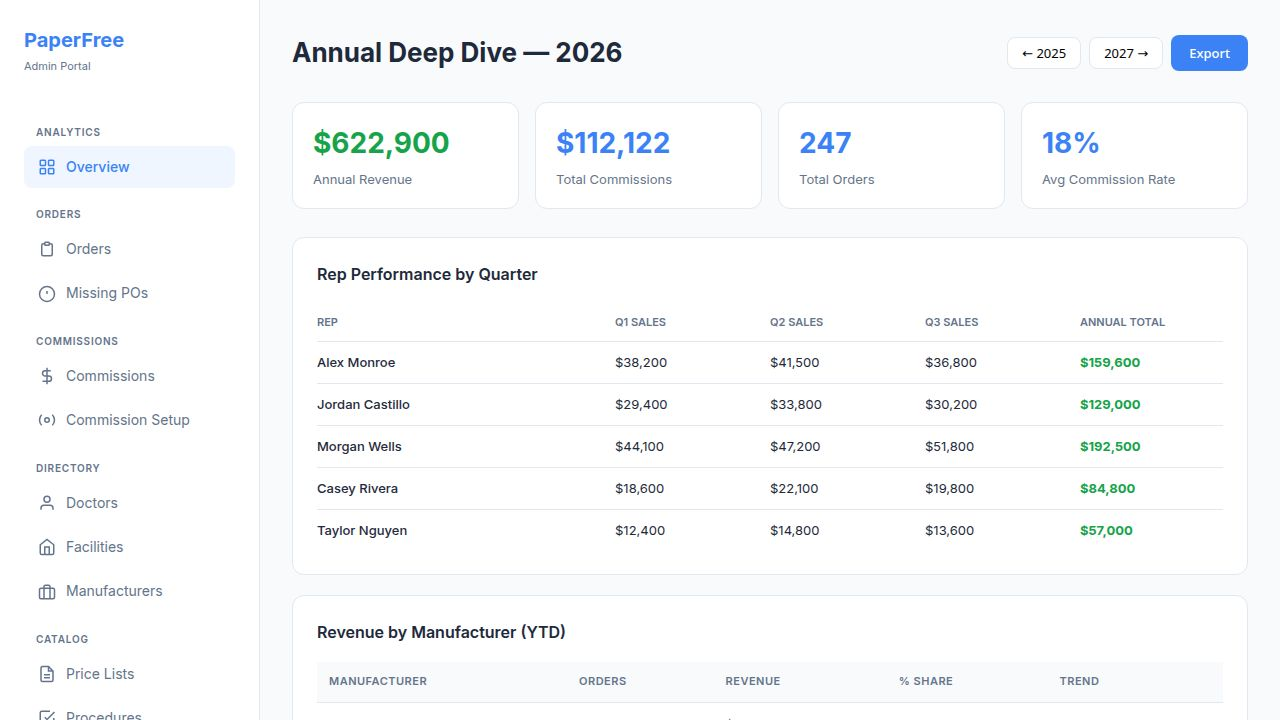Select the Overview menu entry
This screenshot has width=1280, height=720.
tap(97, 167)
